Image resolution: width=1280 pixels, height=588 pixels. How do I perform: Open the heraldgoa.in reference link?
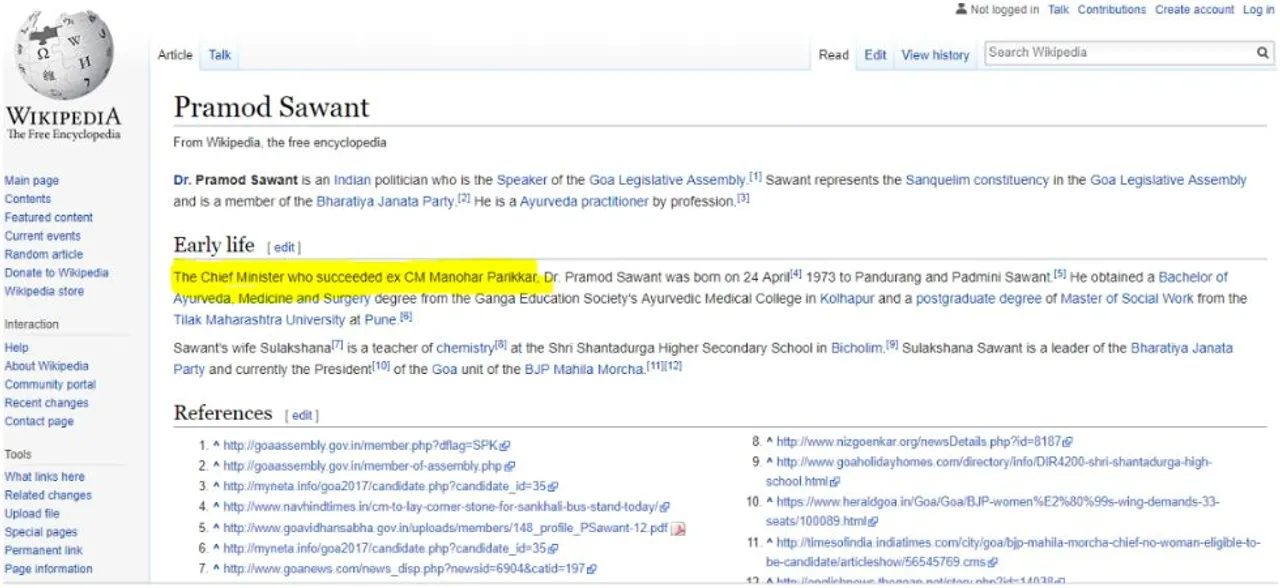998,511
